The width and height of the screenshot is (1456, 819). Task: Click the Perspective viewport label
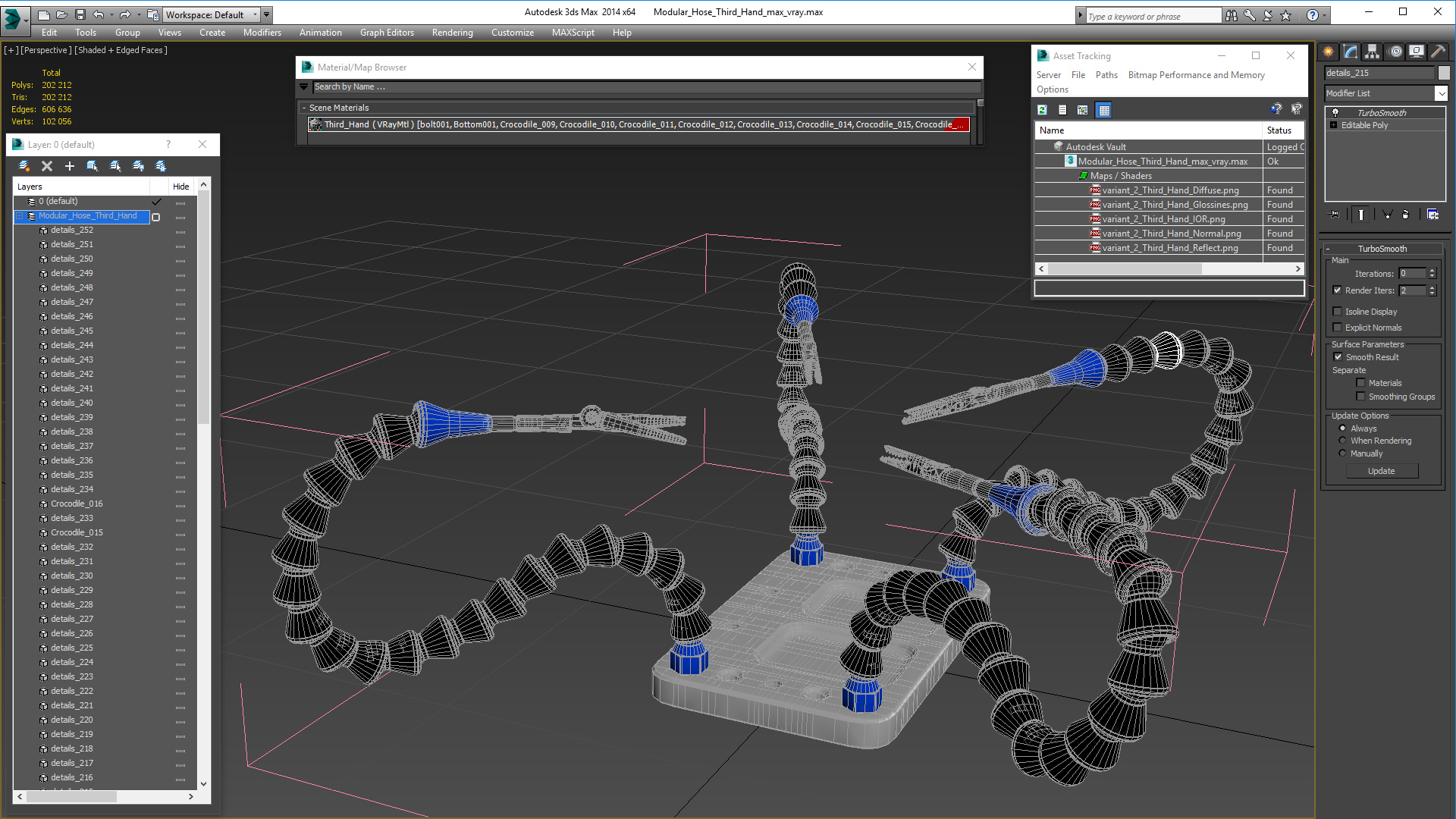tap(46, 50)
